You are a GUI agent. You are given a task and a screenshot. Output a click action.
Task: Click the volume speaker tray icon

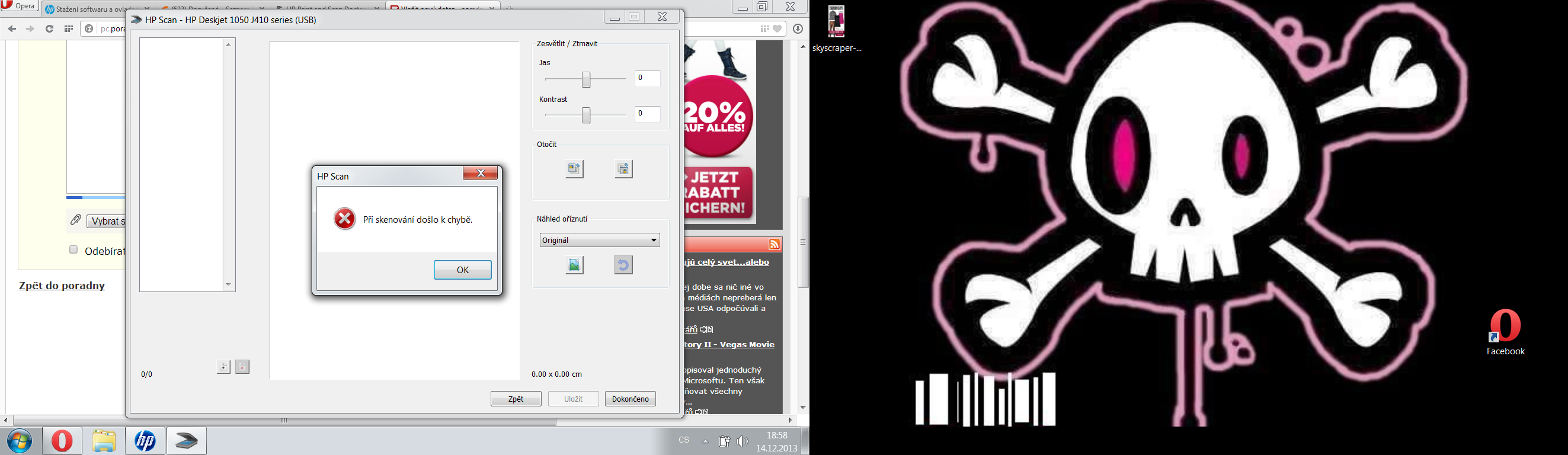click(x=743, y=441)
